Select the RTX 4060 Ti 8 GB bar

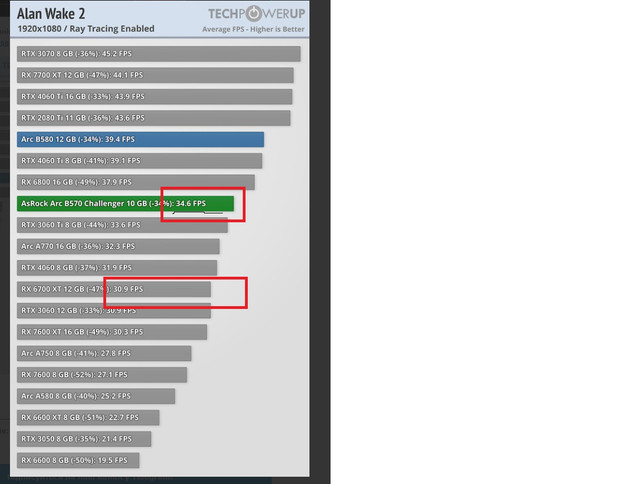(140, 161)
